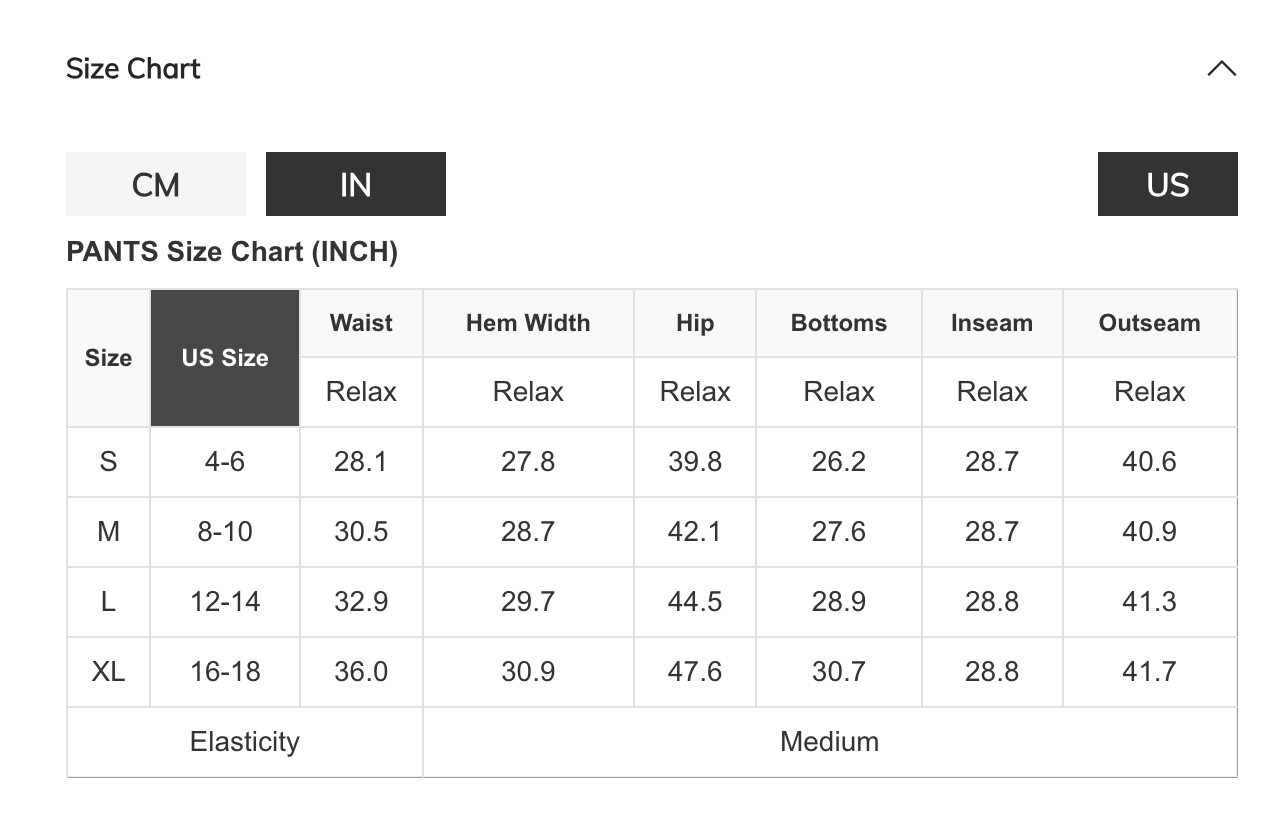
Task: Click the Hip column header
Action: point(695,323)
